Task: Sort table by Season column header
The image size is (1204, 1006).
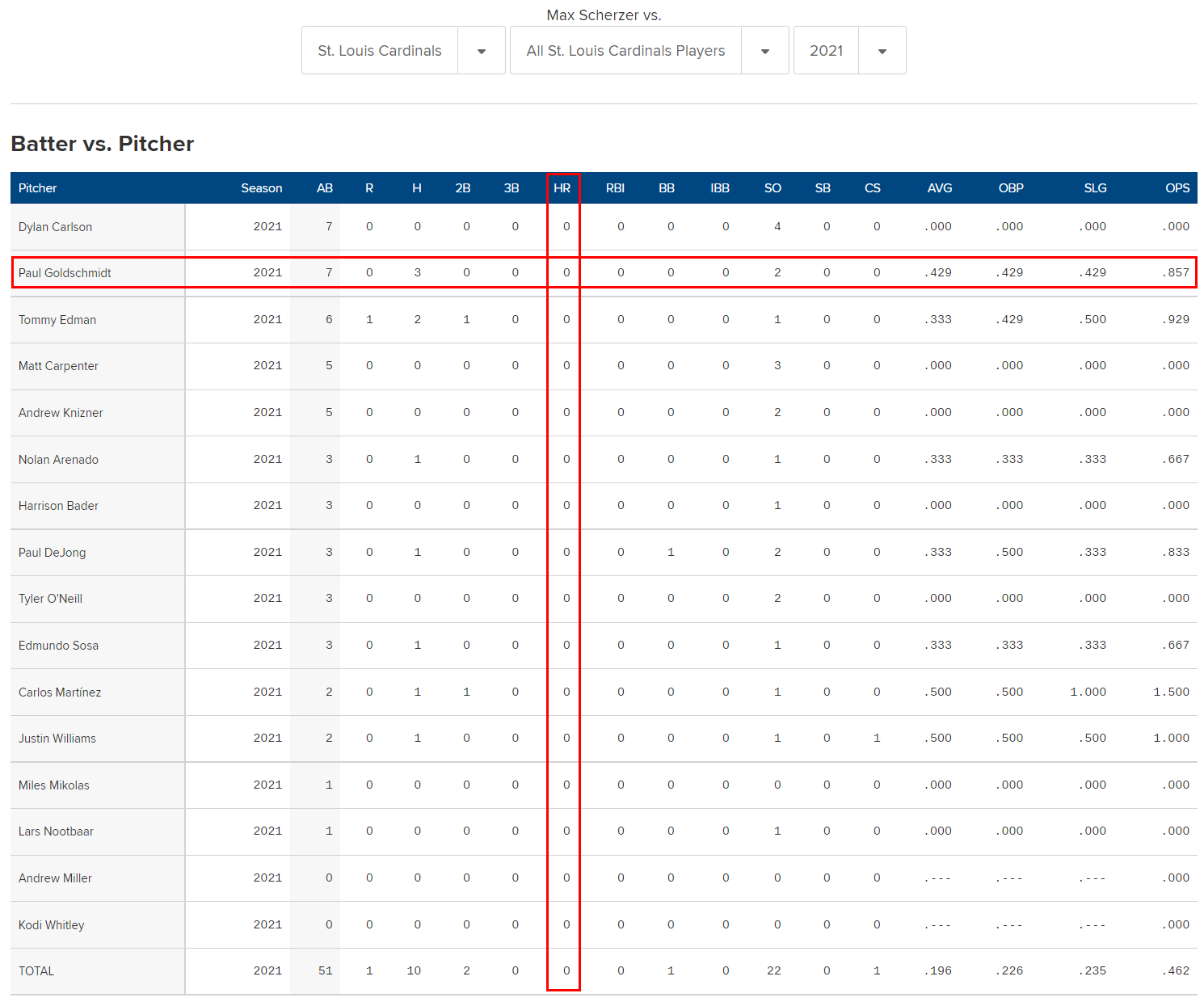Action: tap(262, 187)
